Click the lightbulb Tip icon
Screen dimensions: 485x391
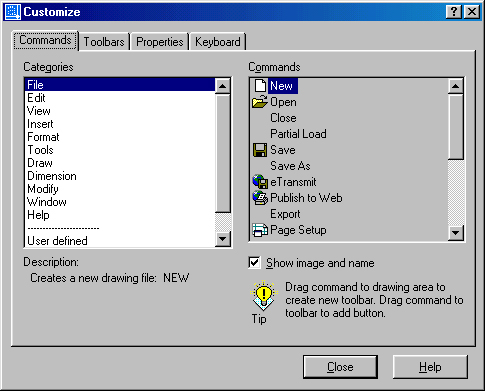264,295
